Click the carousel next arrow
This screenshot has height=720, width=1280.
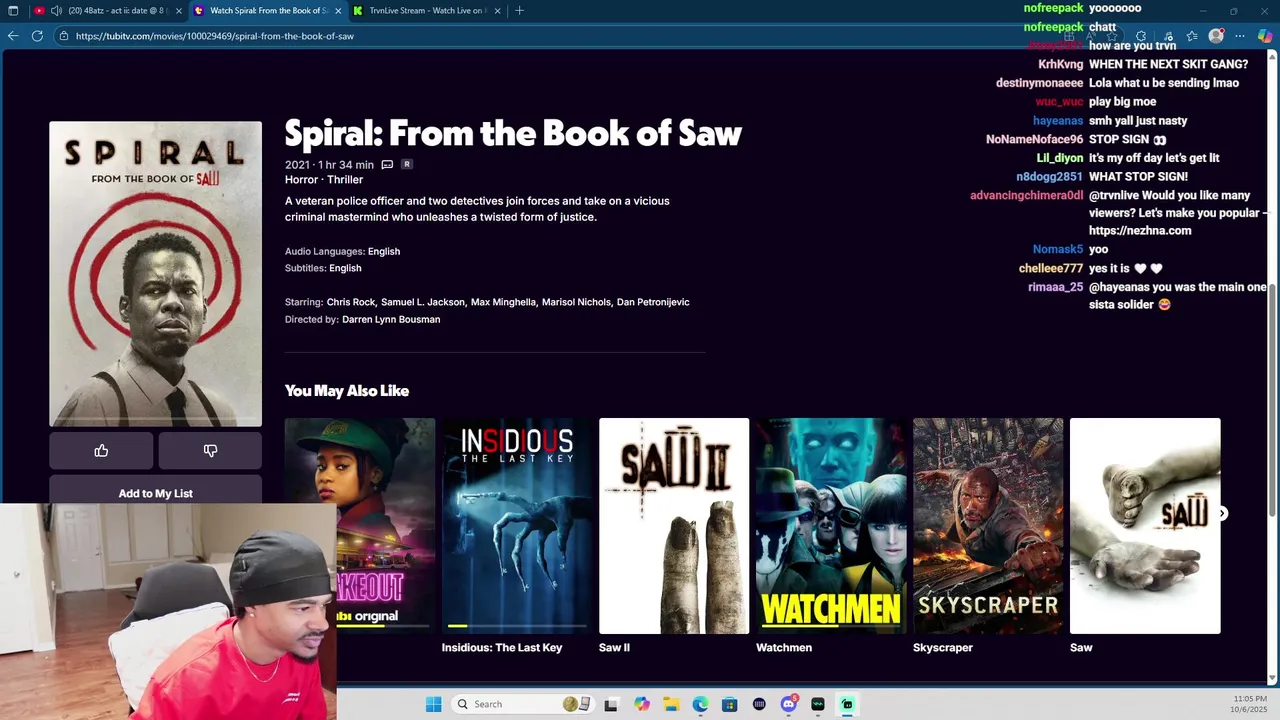pos(1222,513)
